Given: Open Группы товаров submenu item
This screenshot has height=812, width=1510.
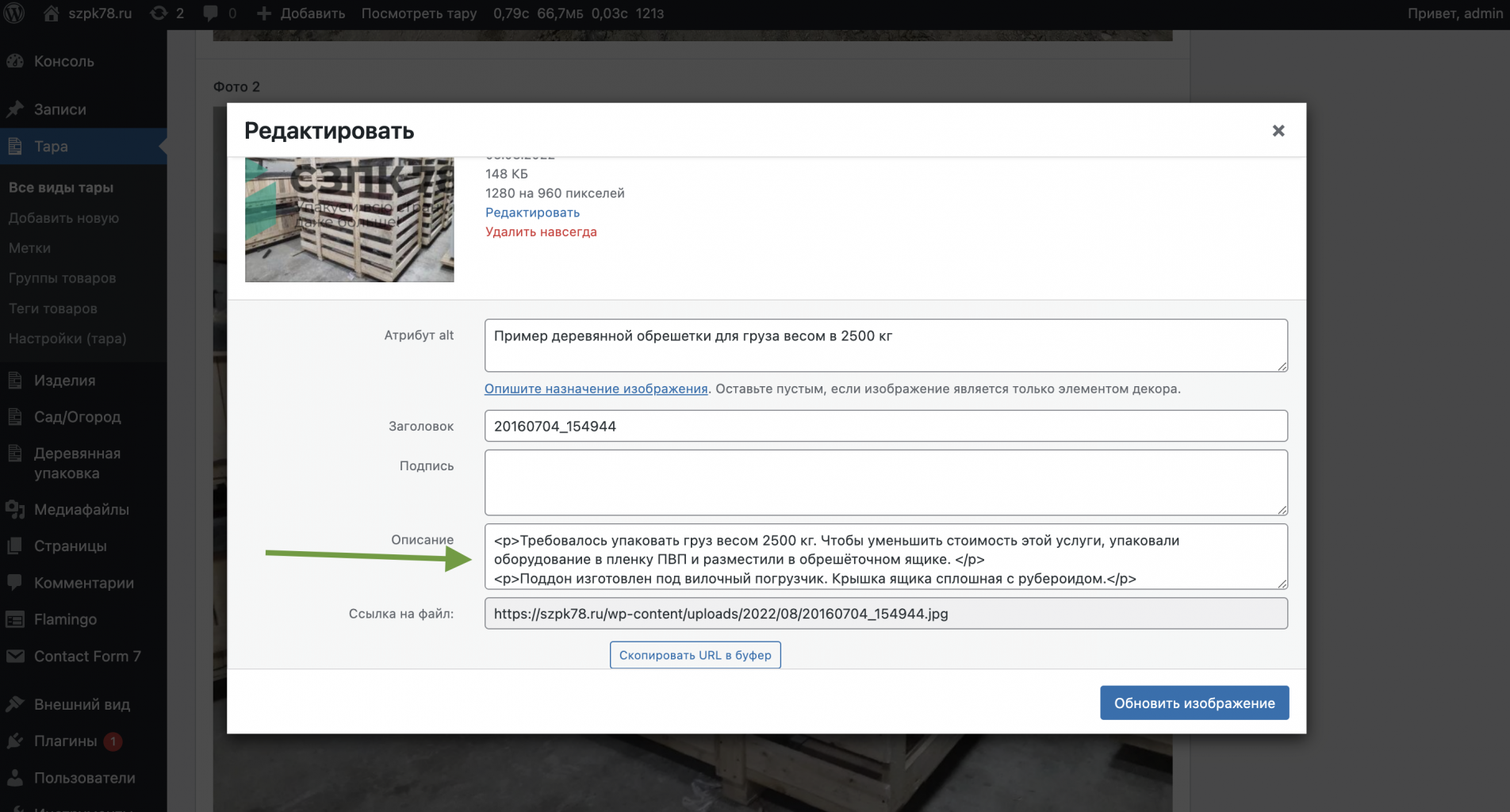Looking at the screenshot, I should [x=62, y=278].
